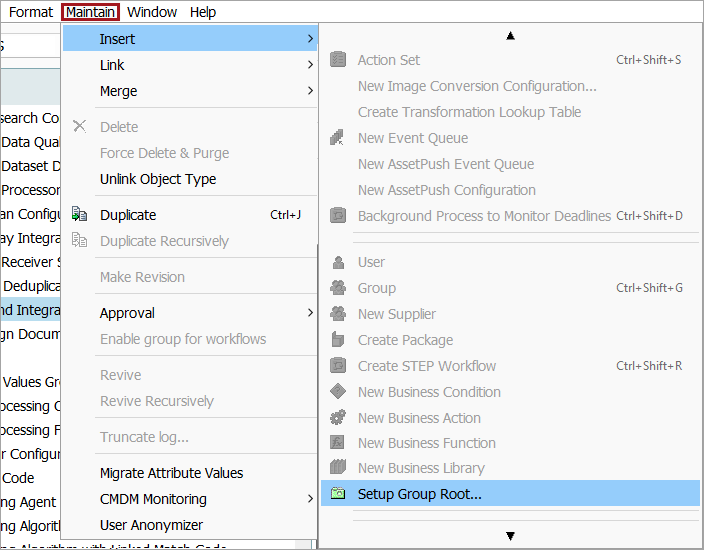Open the Window menu
Screen dimensions: 704x550
[153, 12]
